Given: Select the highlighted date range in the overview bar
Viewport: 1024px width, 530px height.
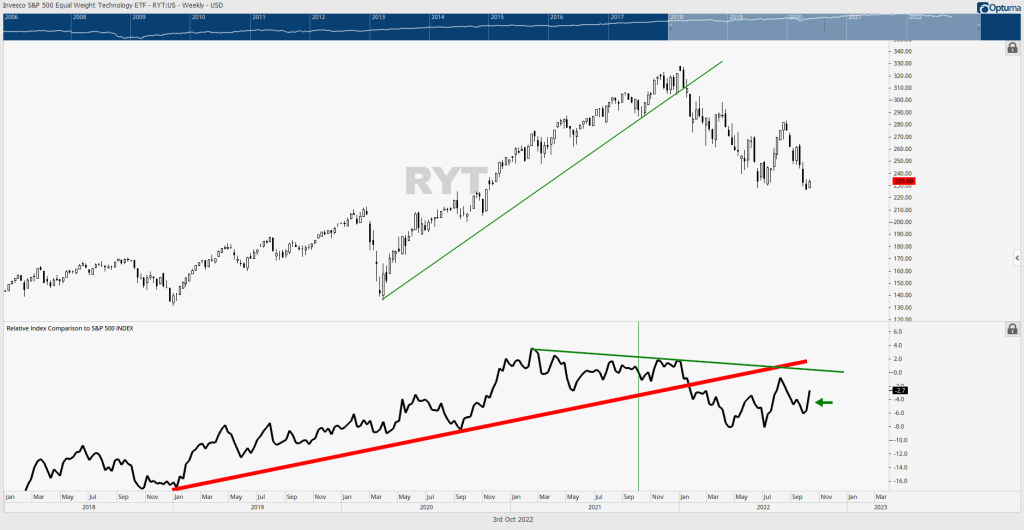Looking at the screenshot, I should pos(824,27).
